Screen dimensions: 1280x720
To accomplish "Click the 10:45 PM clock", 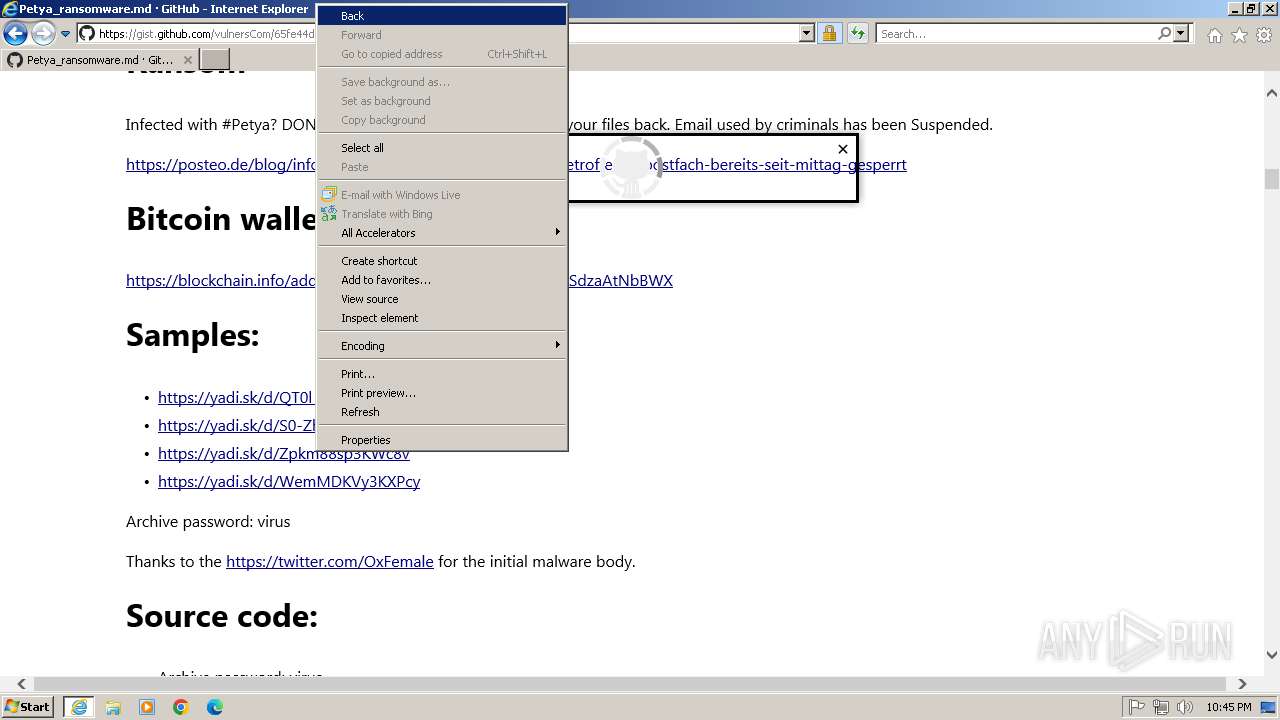I will (1229, 707).
